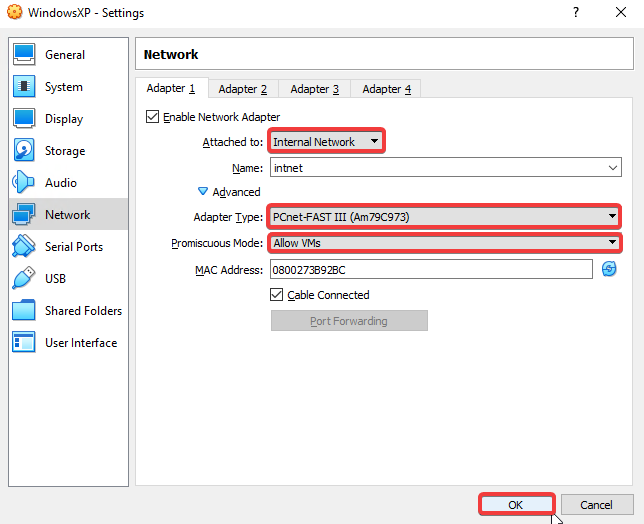The height and width of the screenshot is (524, 644).
Task: Open the Audio speaker icon
Action: tap(24, 182)
